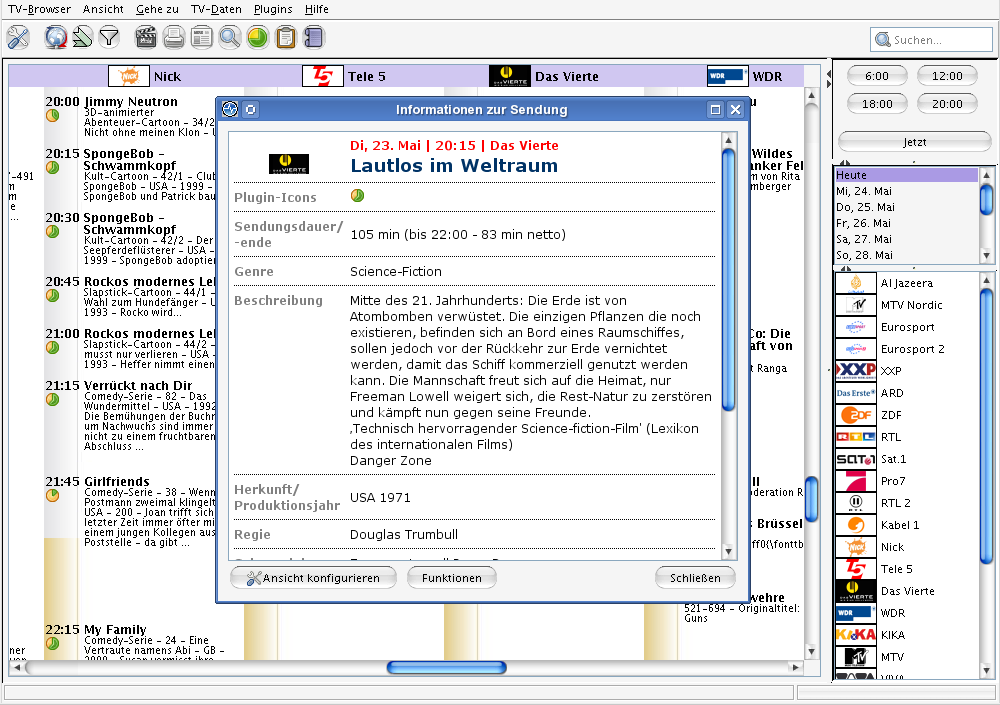Click the printer toolbar icon
The image size is (1000, 705).
pos(173,38)
